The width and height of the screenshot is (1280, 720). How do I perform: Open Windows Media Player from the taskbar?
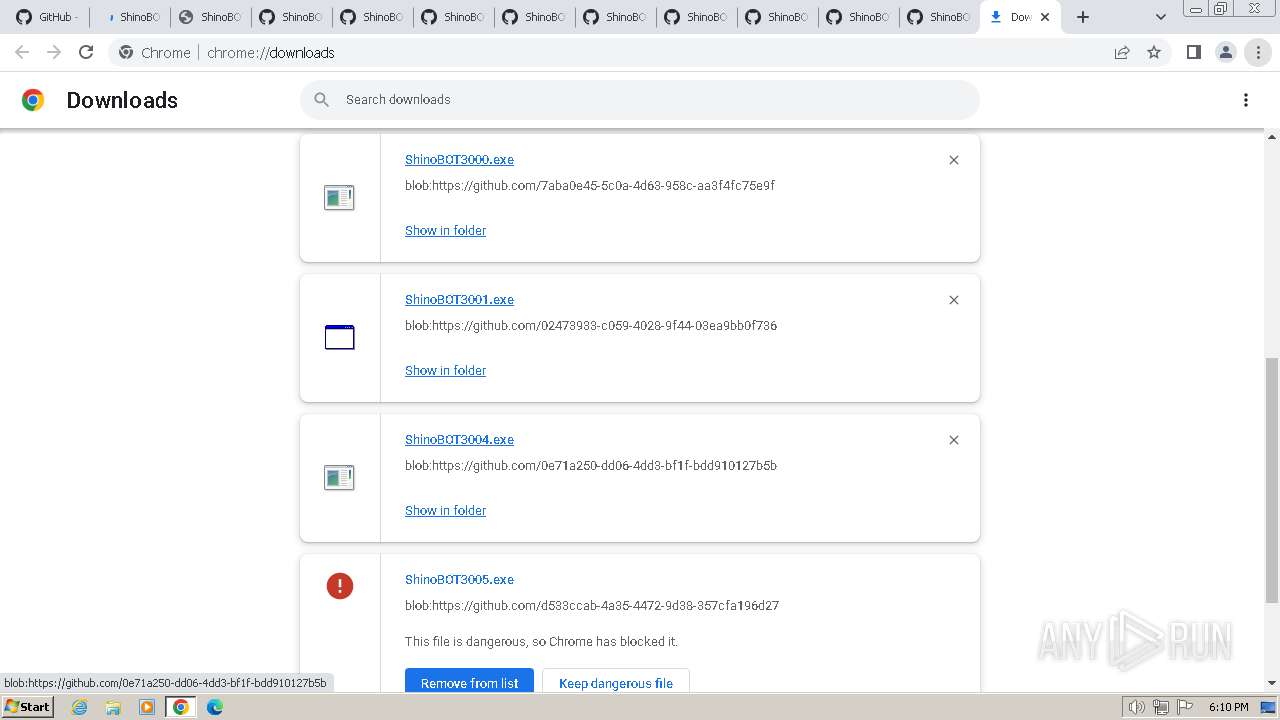pyautogui.click(x=147, y=707)
